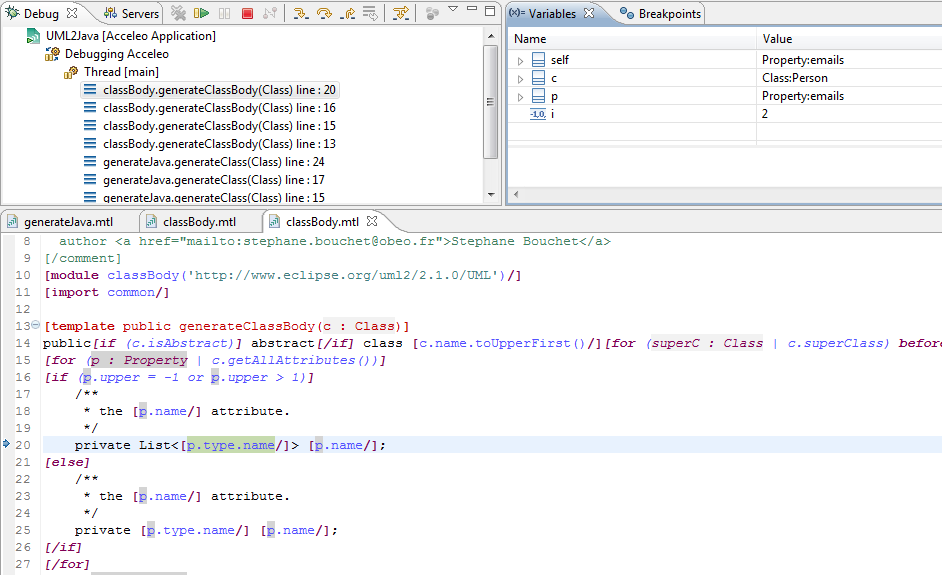The width and height of the screenshot is (942, 575).
Task: Expand the 'self' variable
Action: [520, 61]
